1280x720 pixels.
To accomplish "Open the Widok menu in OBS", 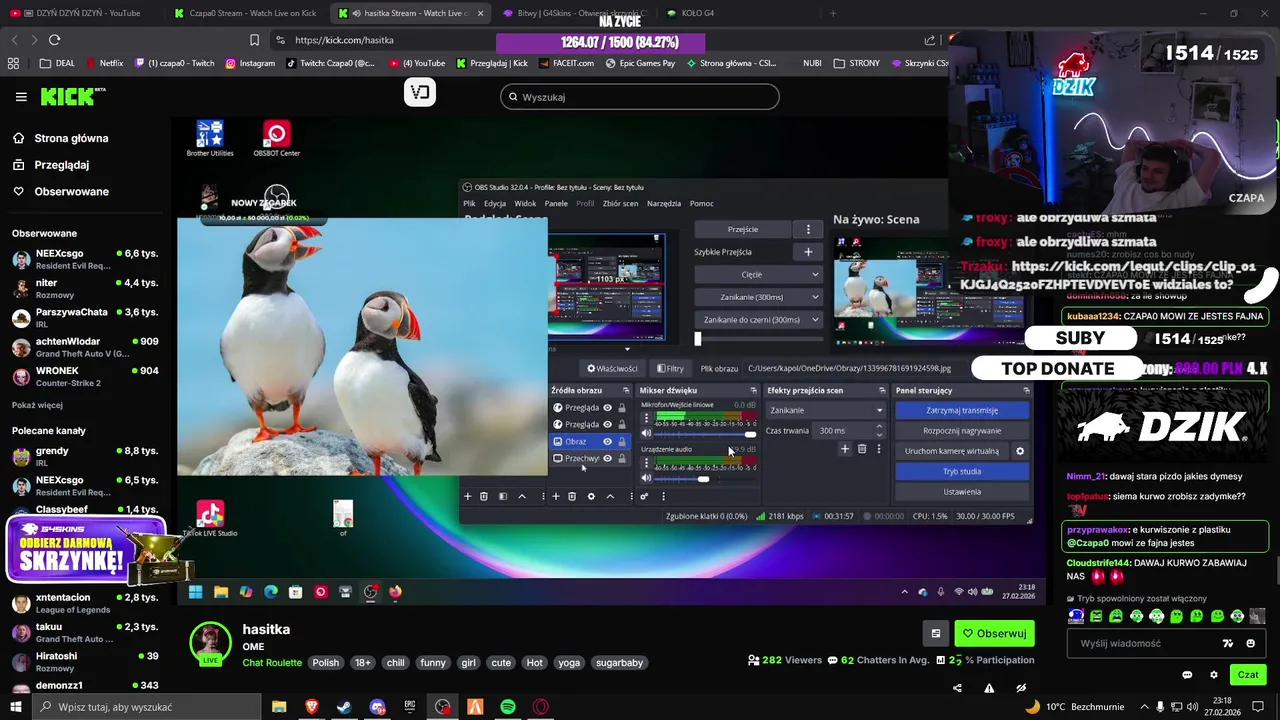I will tap(525, 203).
